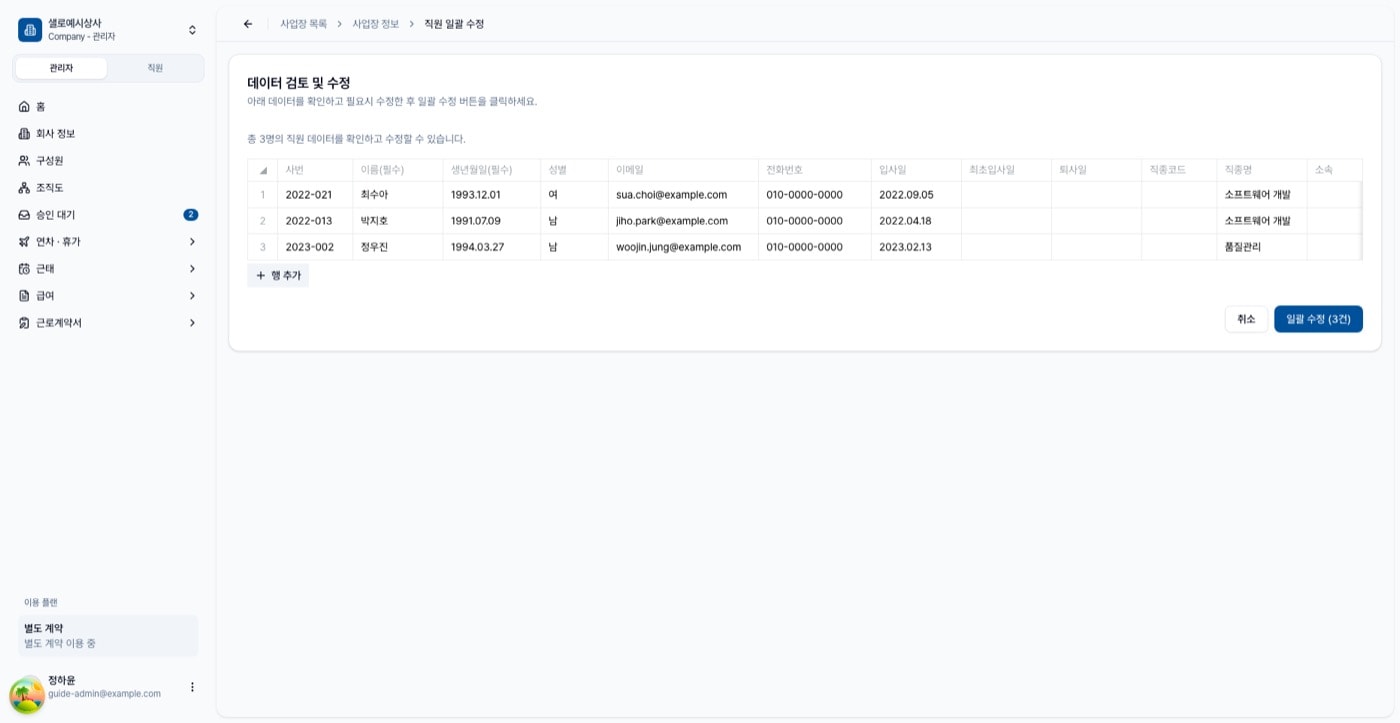Click the 생년월일(필수) column header
Viewport: 1400px width, 723px height.
[x=492, y=170]
